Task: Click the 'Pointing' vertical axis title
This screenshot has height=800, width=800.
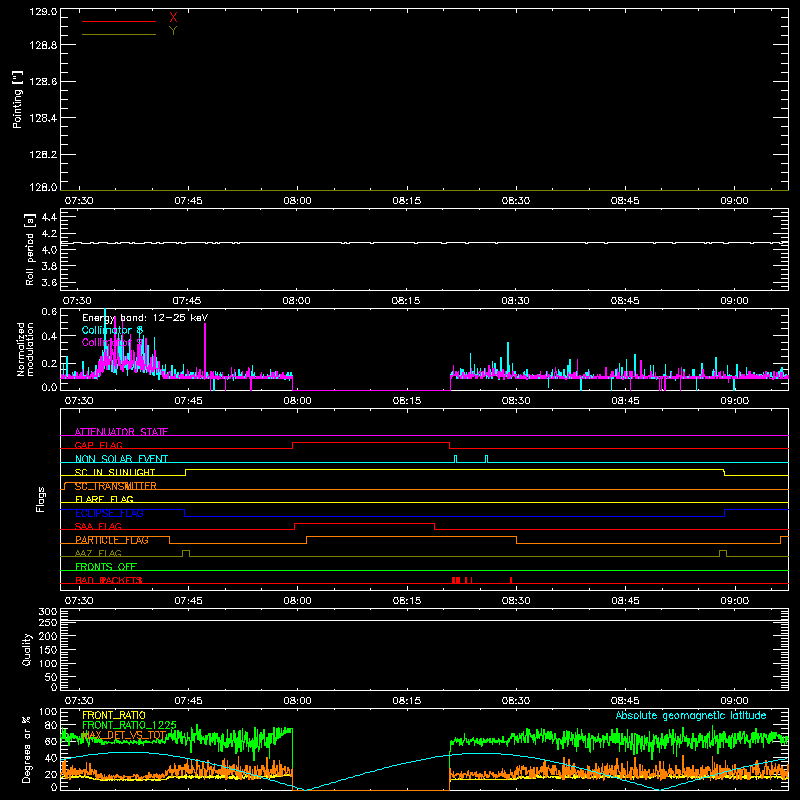Action: [17, 100]
